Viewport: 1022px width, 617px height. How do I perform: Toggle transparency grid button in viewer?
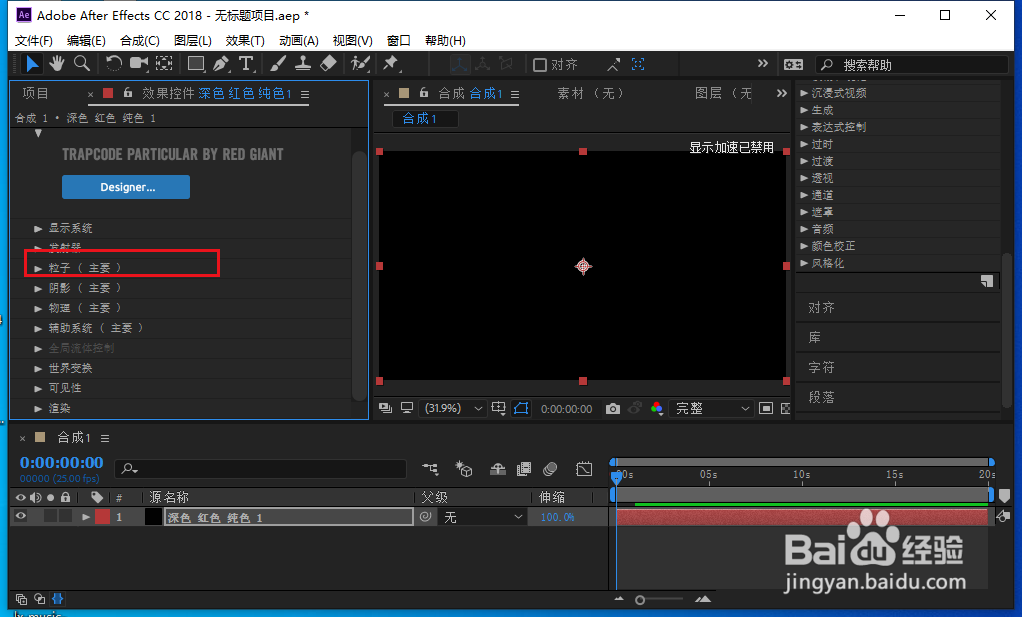point(785,409)
